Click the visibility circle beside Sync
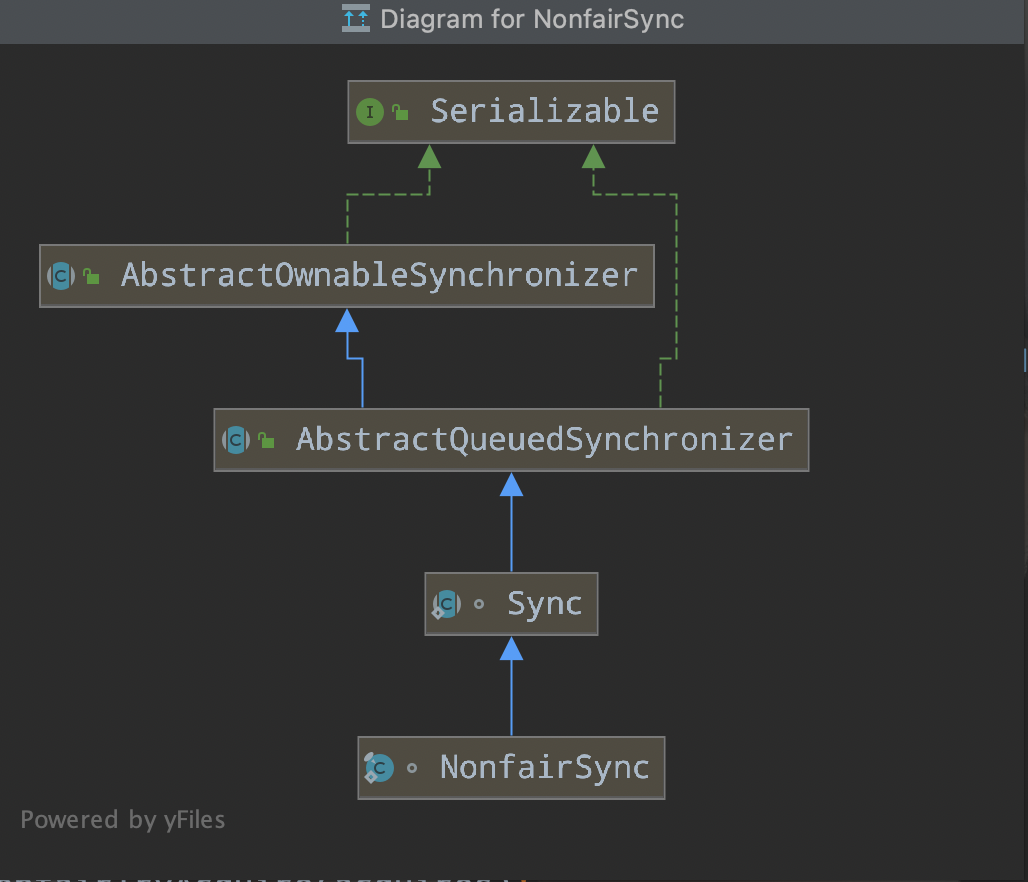This screenshot has width=1028, height=882. (x=478, y=603)
